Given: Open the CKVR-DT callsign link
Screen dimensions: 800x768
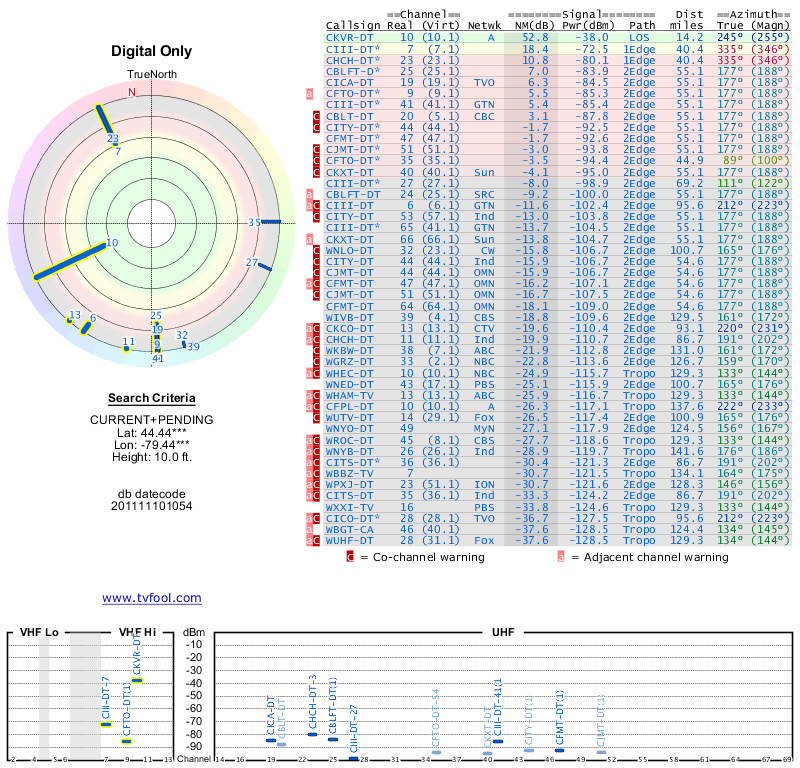Looking at the screenshot, I should 349,37.
